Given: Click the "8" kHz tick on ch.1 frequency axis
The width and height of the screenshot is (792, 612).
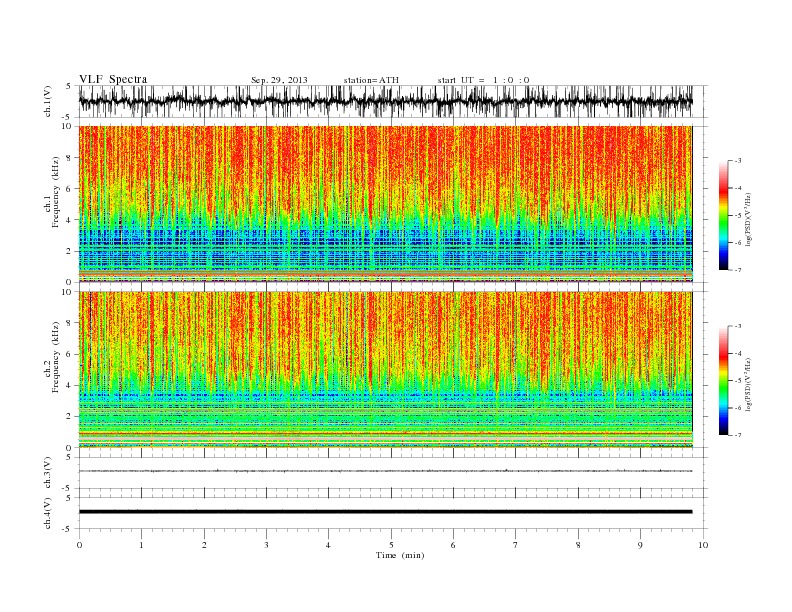Looking at the screenshot, I should [69, 158].
